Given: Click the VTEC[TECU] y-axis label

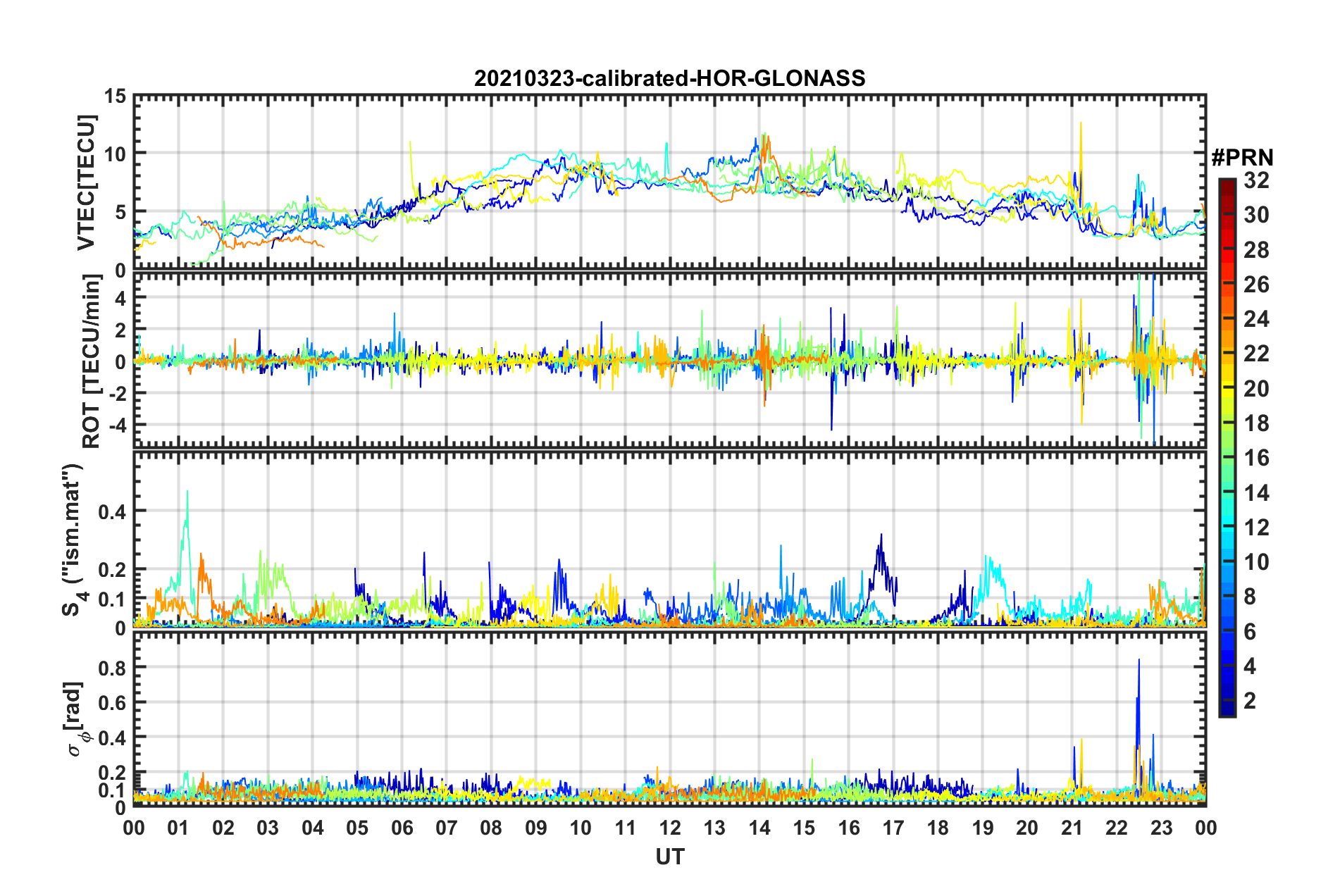Looking at the screenshot, I should click(86, 182).
